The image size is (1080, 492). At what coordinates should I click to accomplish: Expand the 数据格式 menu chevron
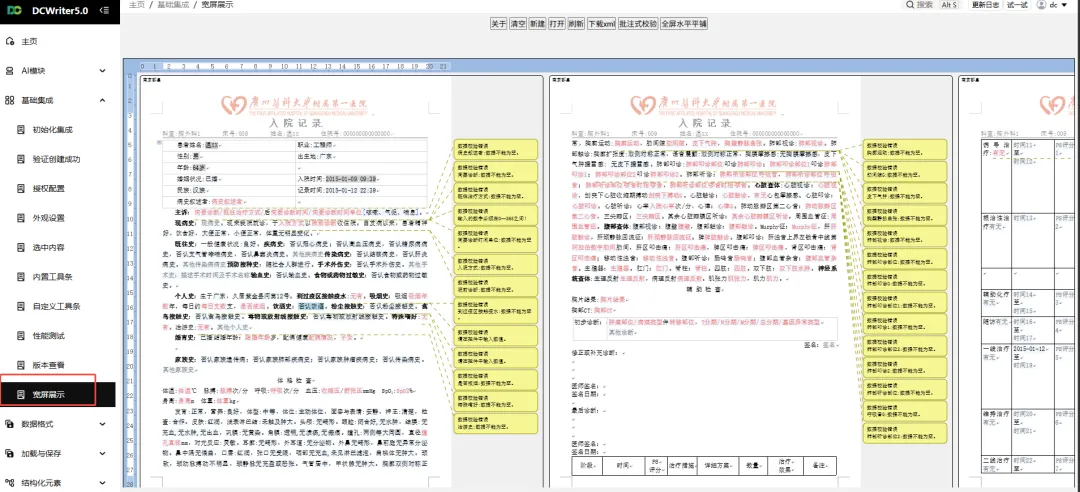(103, 424)
